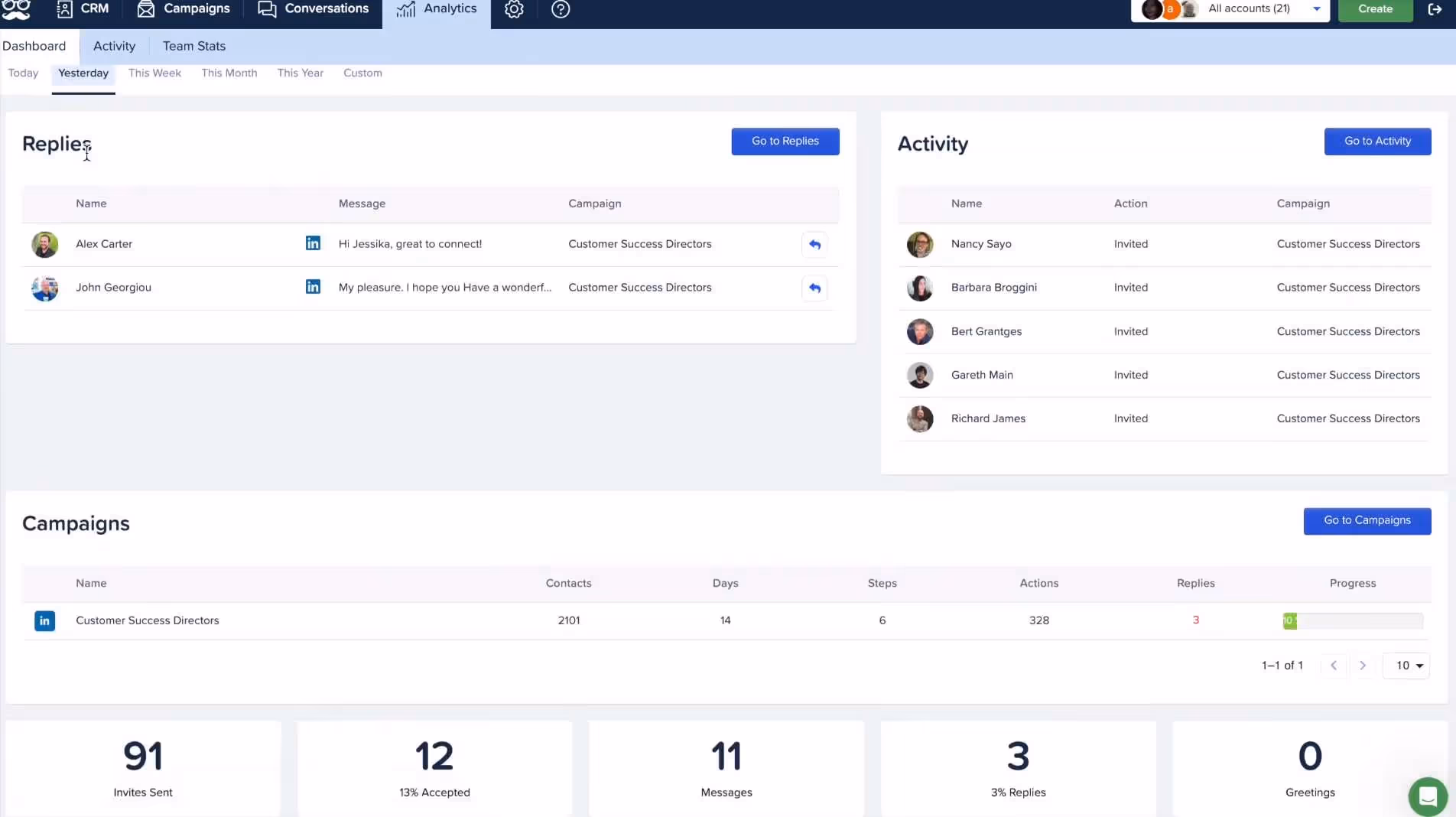Reply to John Georgiou's message
This screenshot has height=817, width=1456.
pos(814,288)
